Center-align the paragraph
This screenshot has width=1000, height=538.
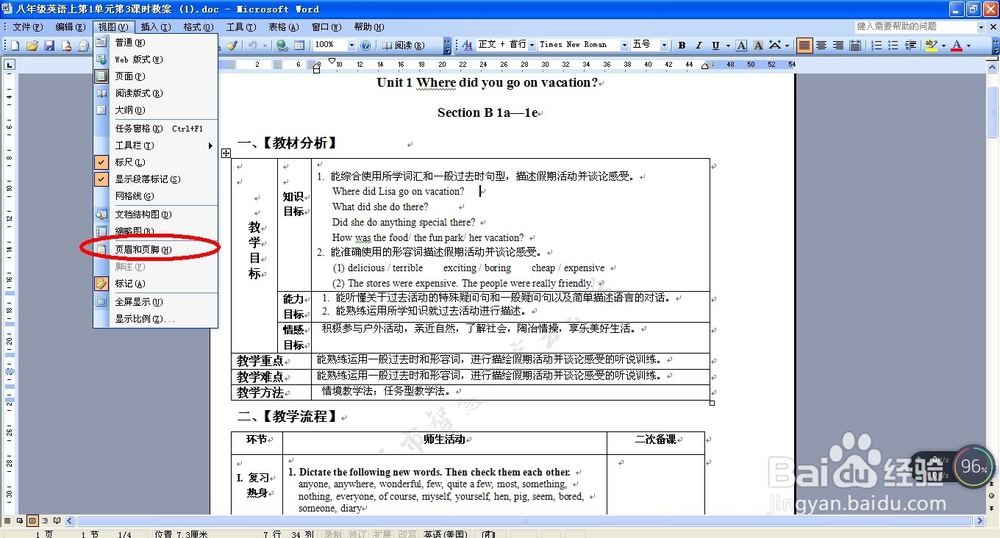click(821, 45)
